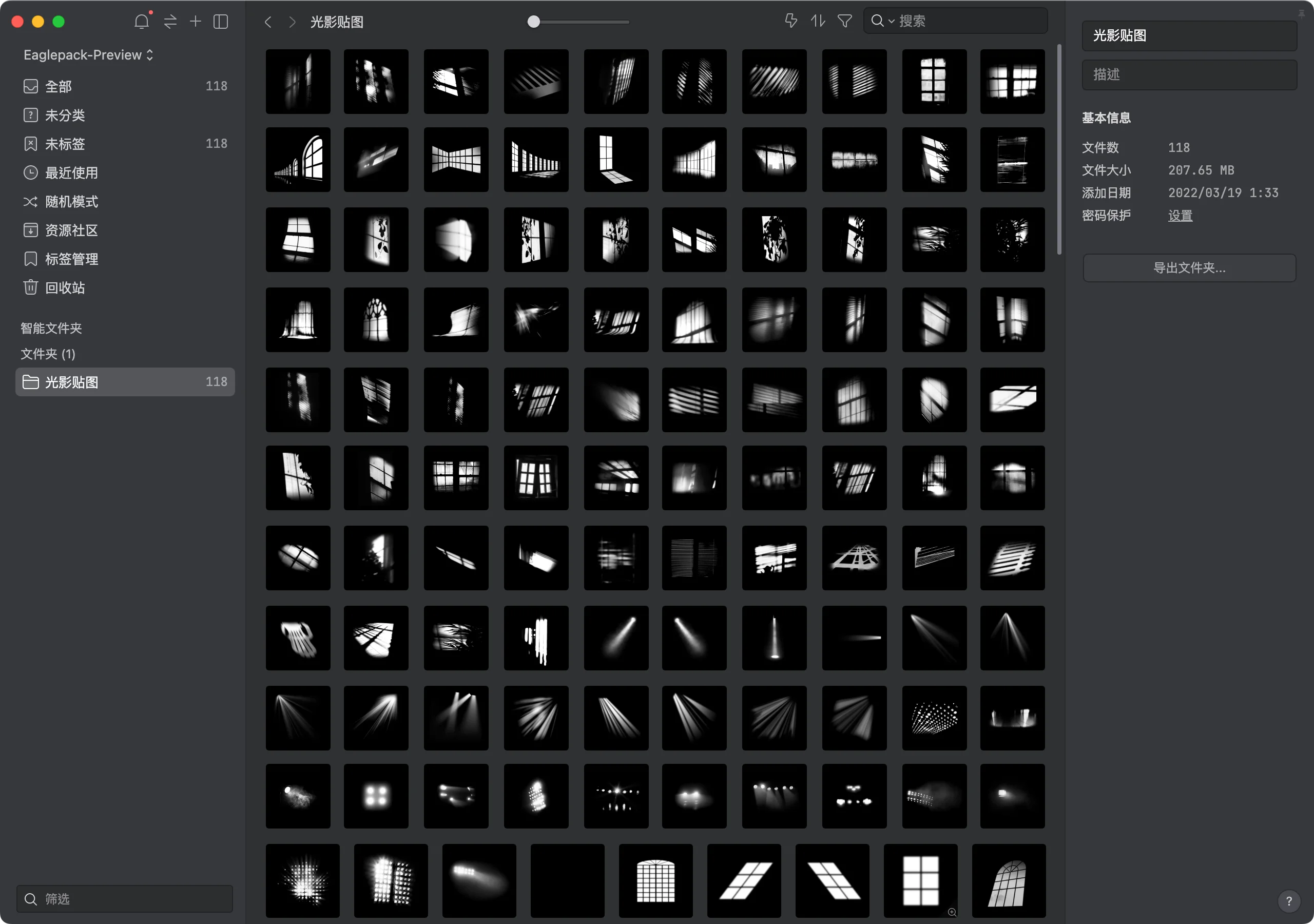The image size is (1314, 924).
Task: Open the sort order arrows icon
Action: [x=818, y=21]
